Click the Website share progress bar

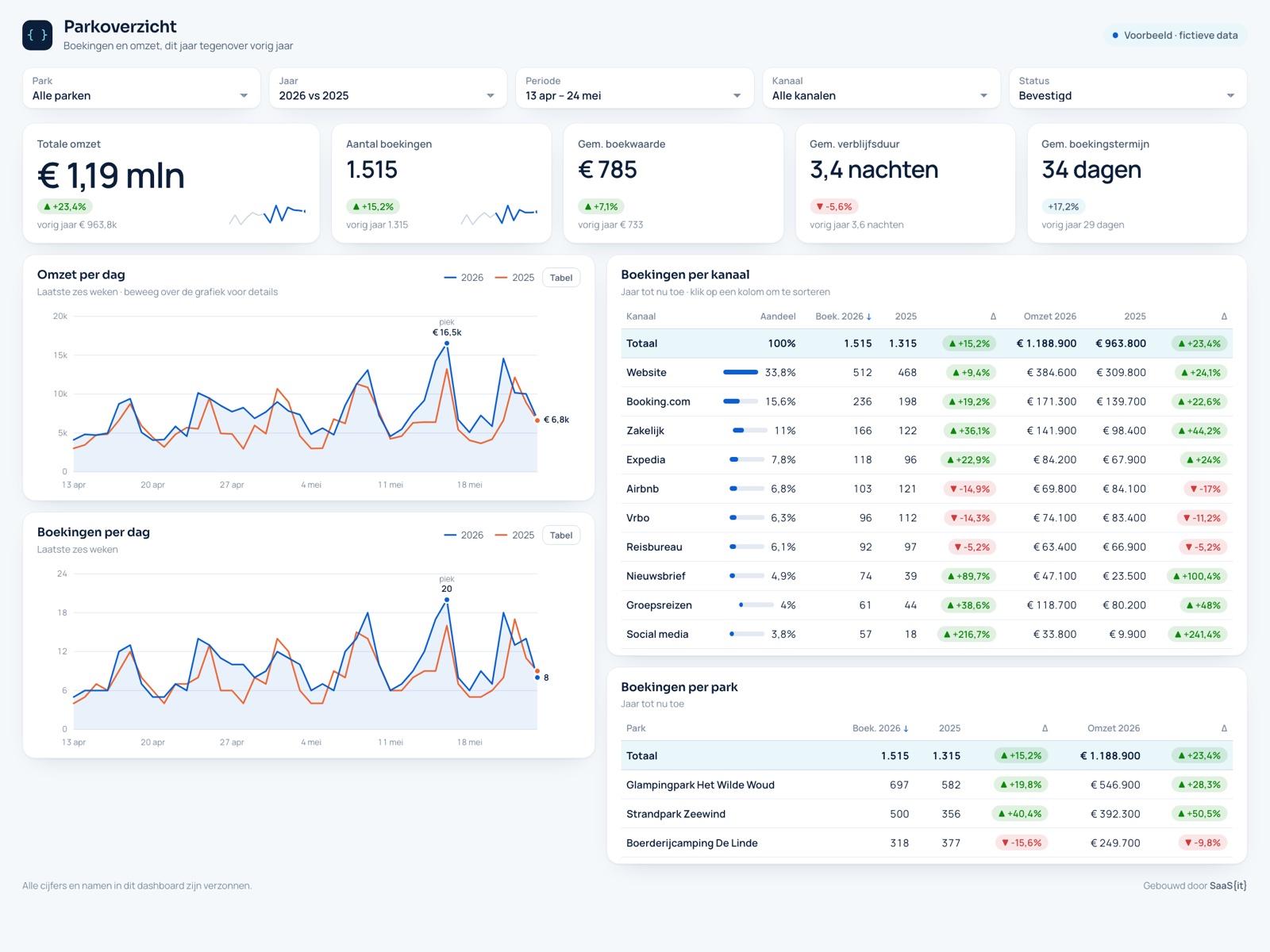click(741, 372)
